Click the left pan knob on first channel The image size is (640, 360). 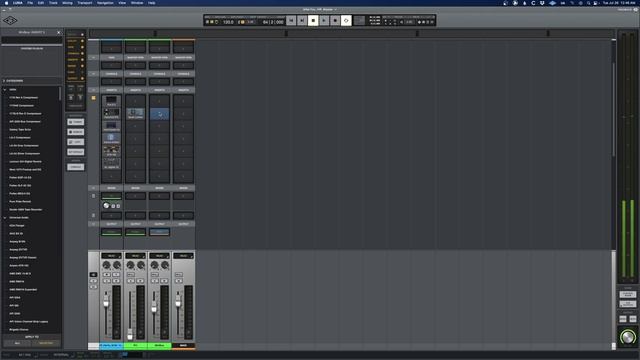coord(107,265)
